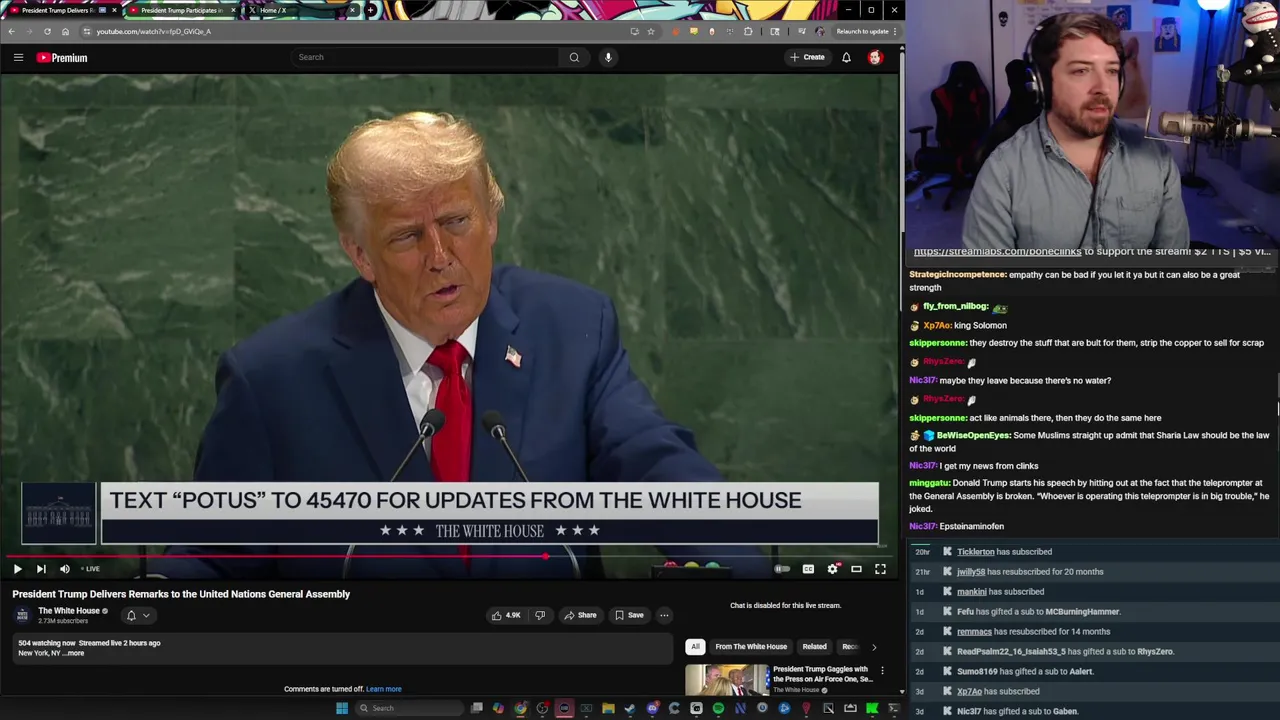Skip to the next video
The image size is (1280, 720).
(x=41, y=569)
